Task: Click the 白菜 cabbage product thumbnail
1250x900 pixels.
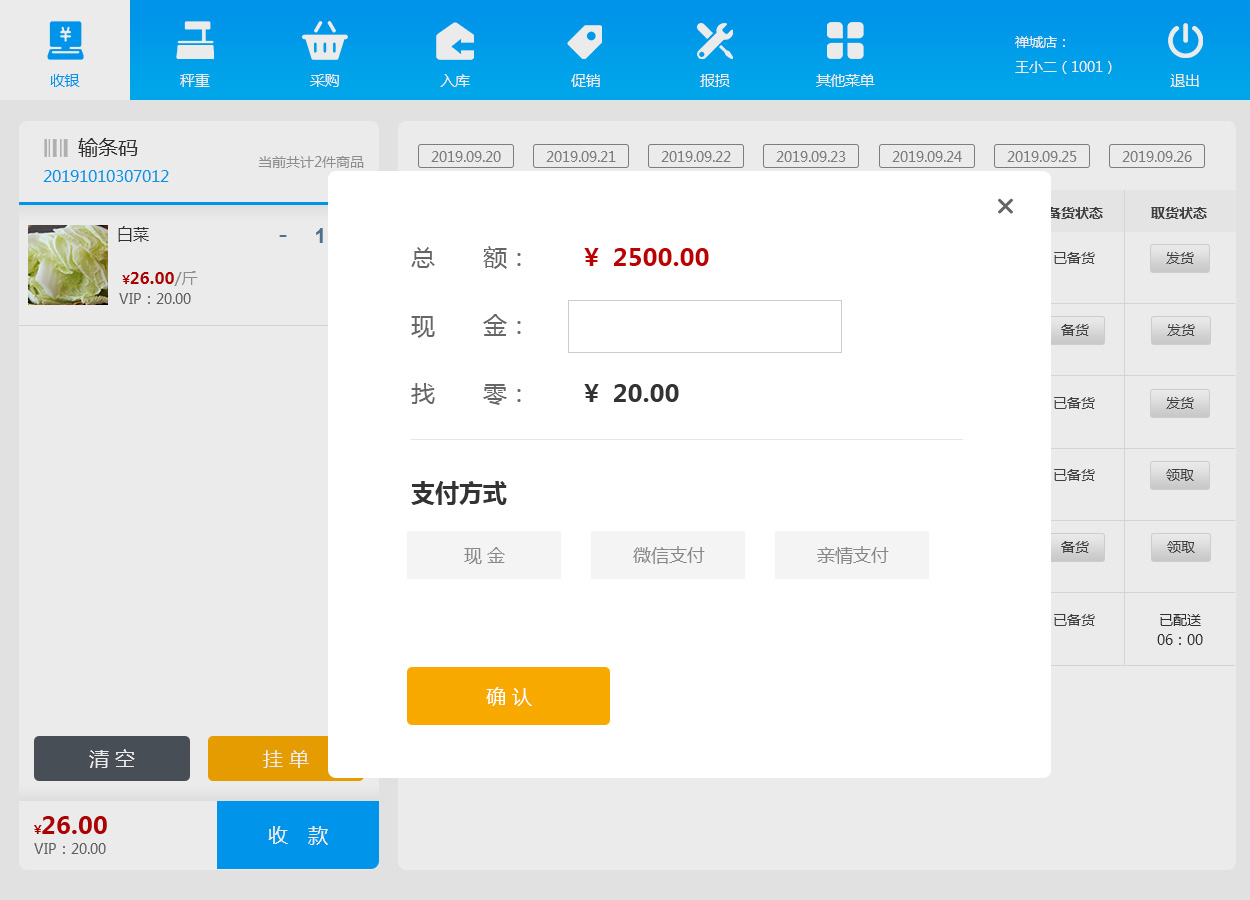Action: click(68, 265)
